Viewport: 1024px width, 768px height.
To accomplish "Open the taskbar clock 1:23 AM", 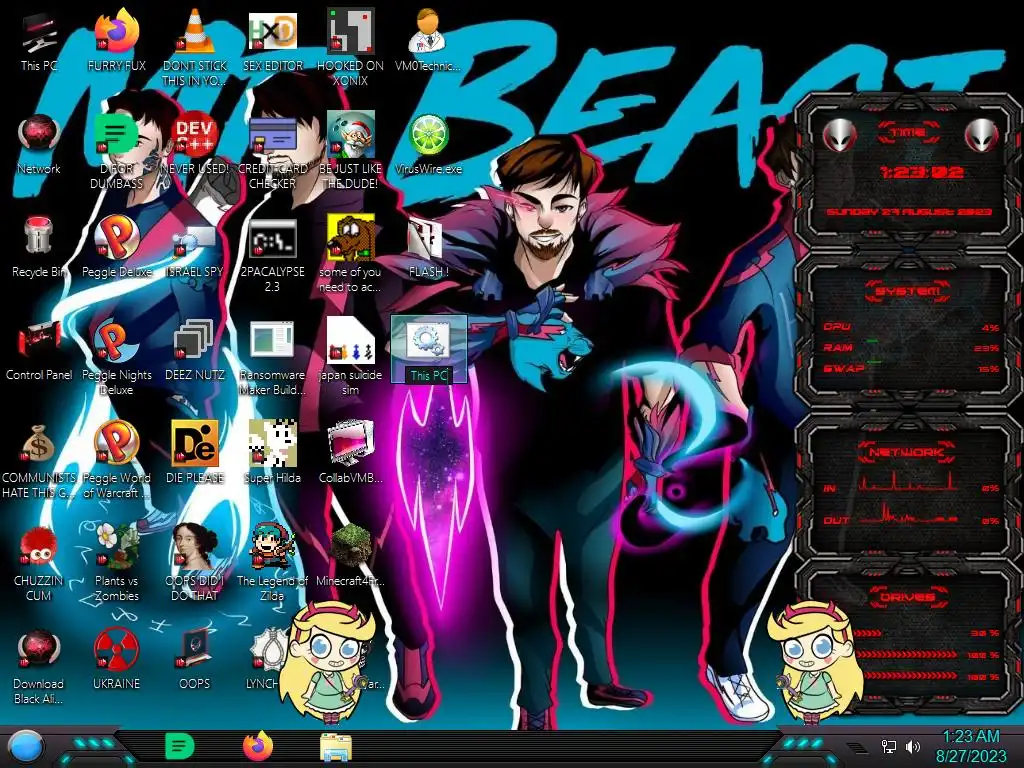I will [x=971, y=746].
